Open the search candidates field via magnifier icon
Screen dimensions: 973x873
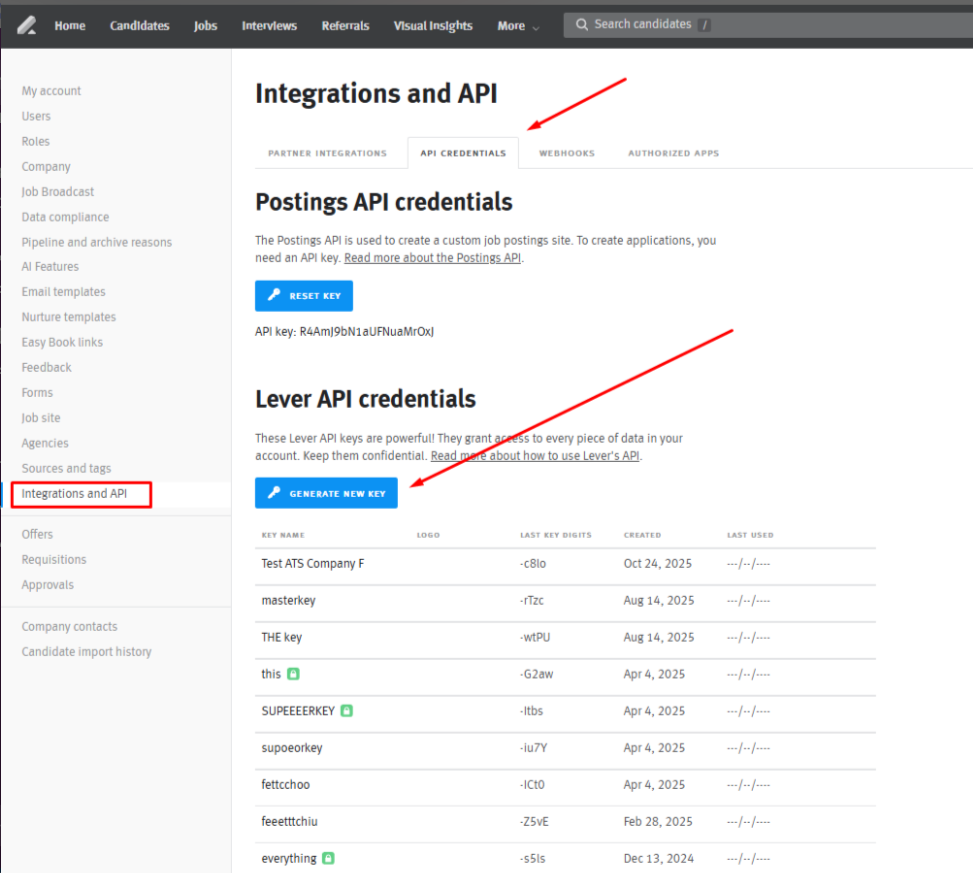tap(581, 24)
